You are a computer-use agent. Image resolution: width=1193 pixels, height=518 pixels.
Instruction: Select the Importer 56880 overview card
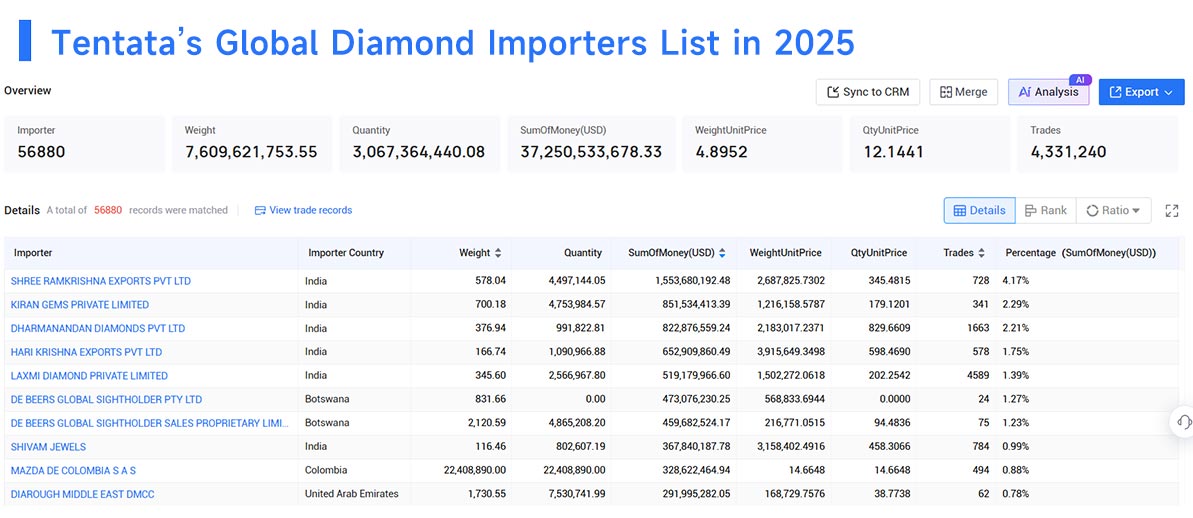point(84,144)
